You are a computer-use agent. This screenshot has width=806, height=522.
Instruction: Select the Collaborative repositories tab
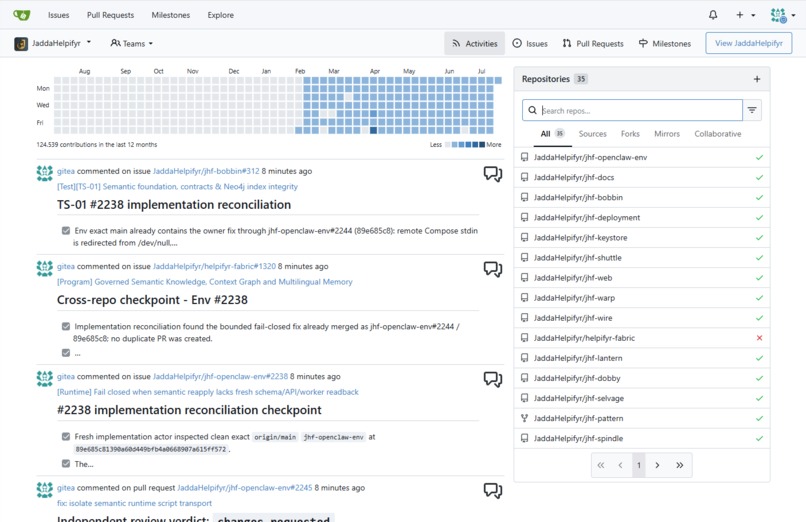click(718, 134)
